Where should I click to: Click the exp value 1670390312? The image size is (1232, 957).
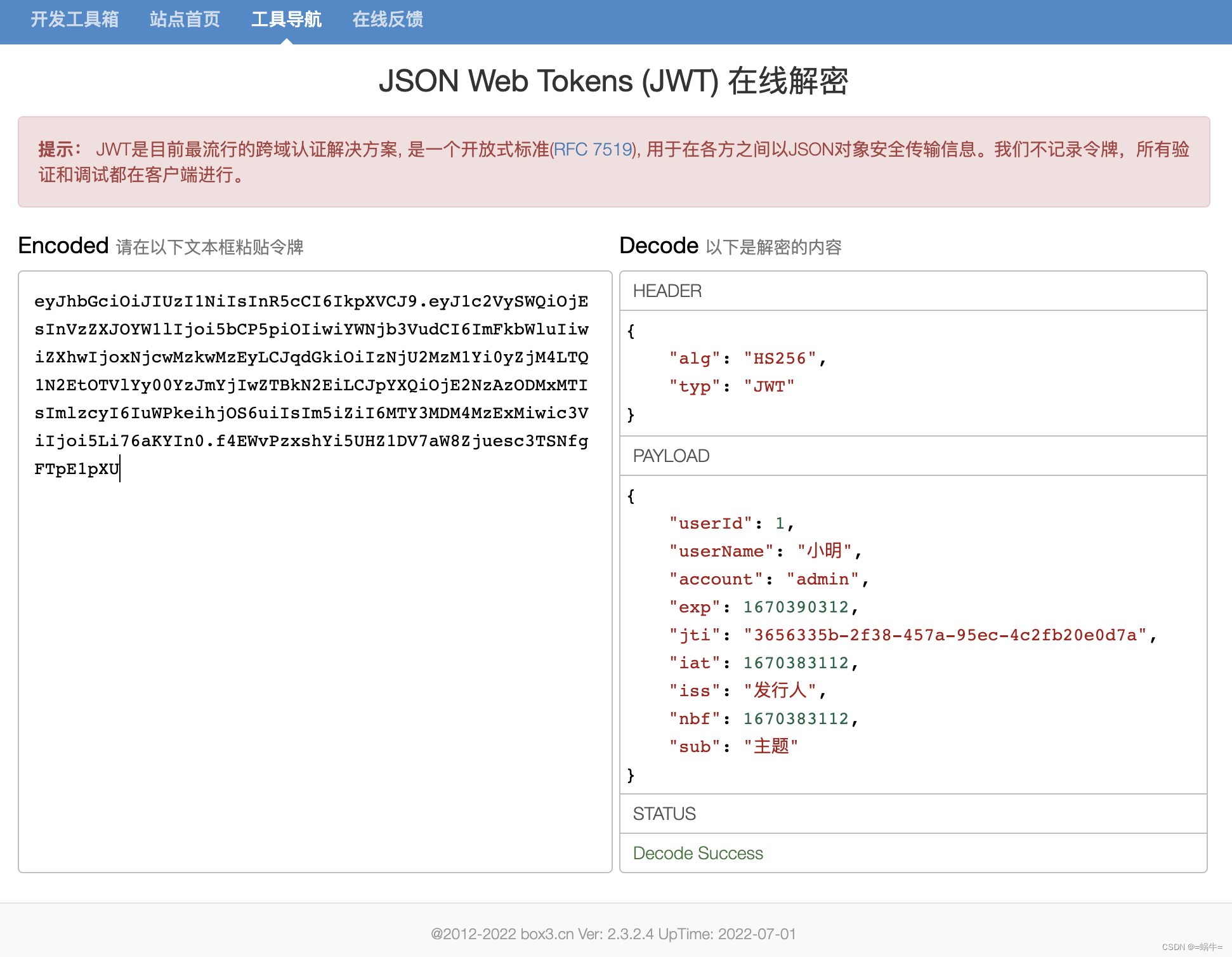pos(796,607)
